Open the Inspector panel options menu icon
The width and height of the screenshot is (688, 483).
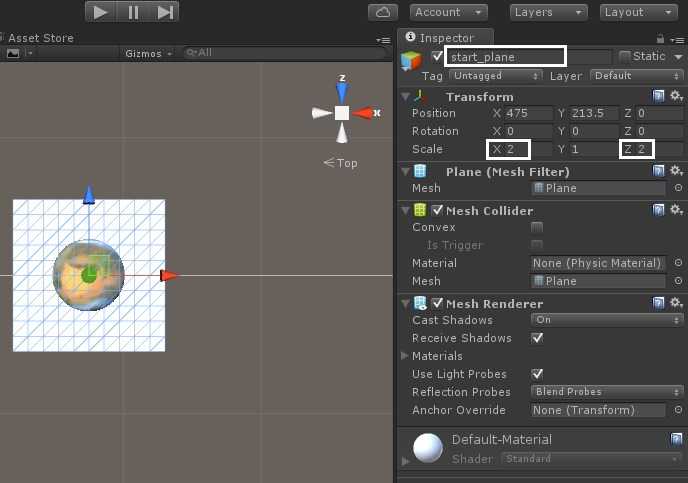coord(677,40)
